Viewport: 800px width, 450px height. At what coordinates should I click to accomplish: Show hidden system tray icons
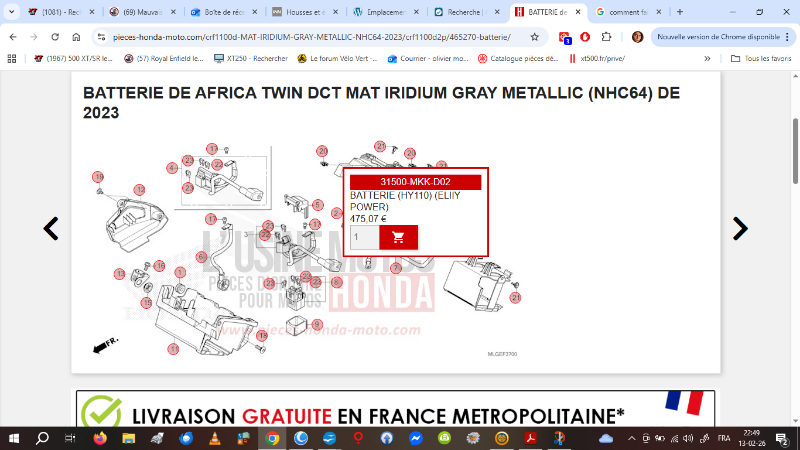pyautogui.click(x=632, y=438)
